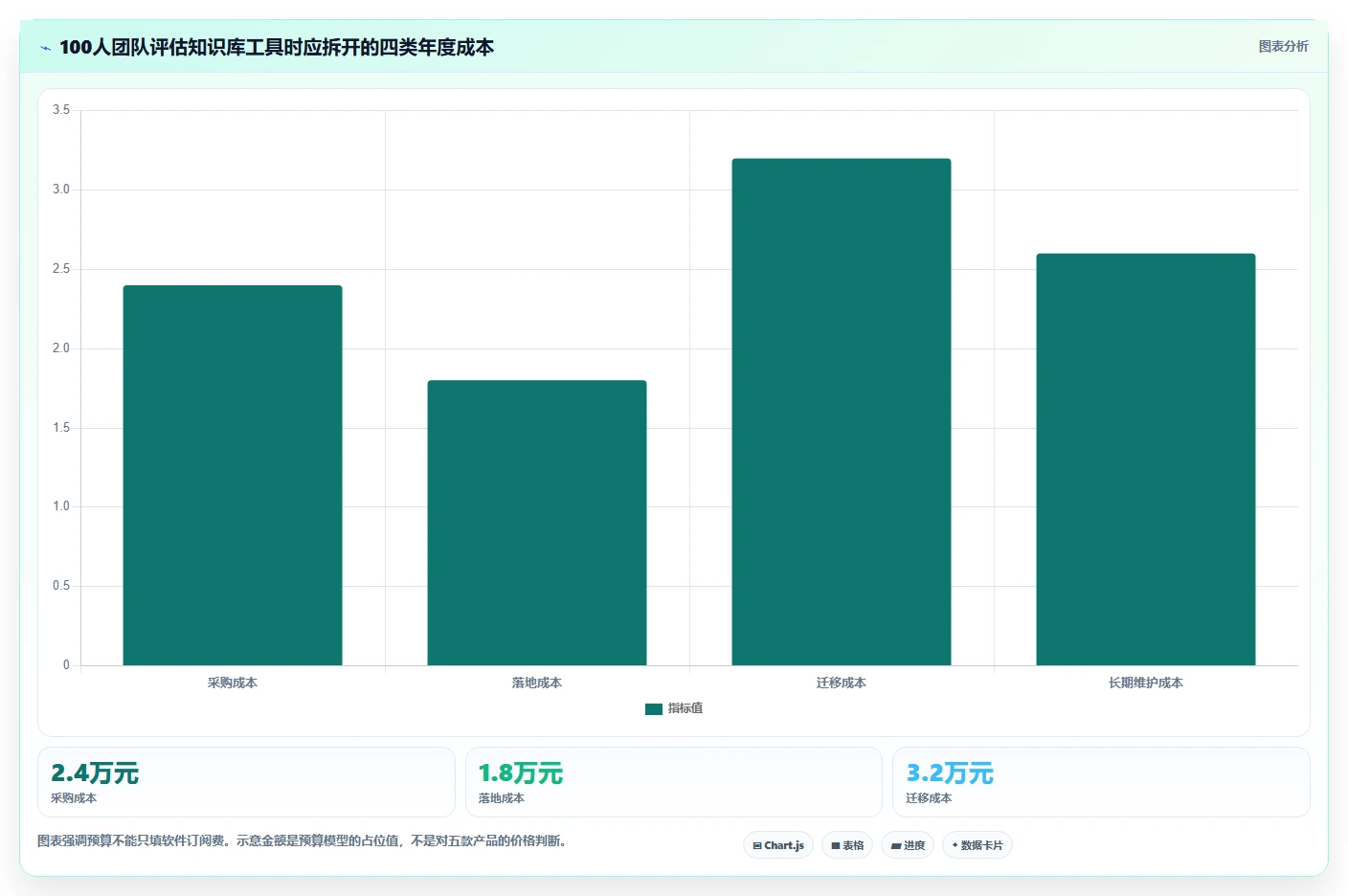1348x896 pixels.
Task: Click the 落地成本 bar in the chart
Action: tap(537, 523)
